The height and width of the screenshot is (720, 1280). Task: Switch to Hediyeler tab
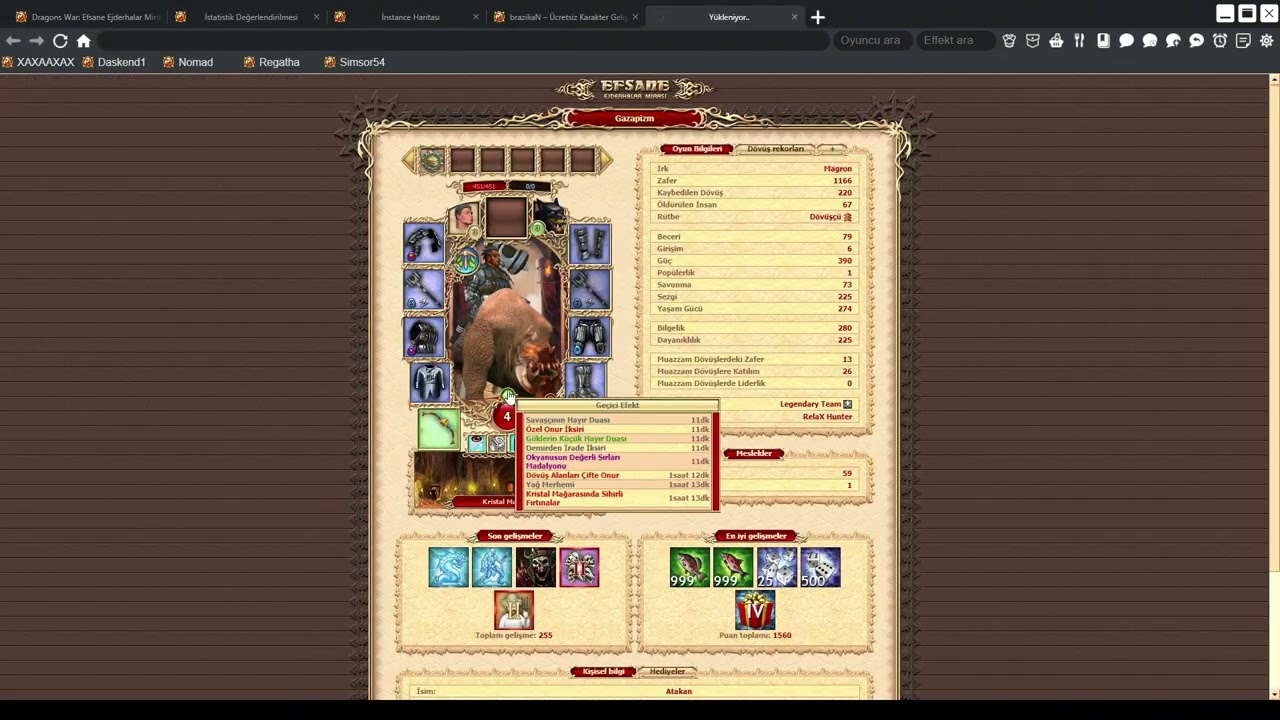[x=667, y=671]
